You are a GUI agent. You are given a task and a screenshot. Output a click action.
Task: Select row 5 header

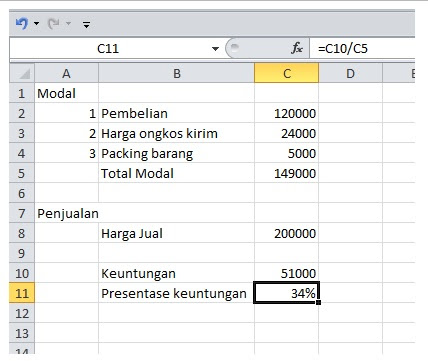(x=22, y=173)
